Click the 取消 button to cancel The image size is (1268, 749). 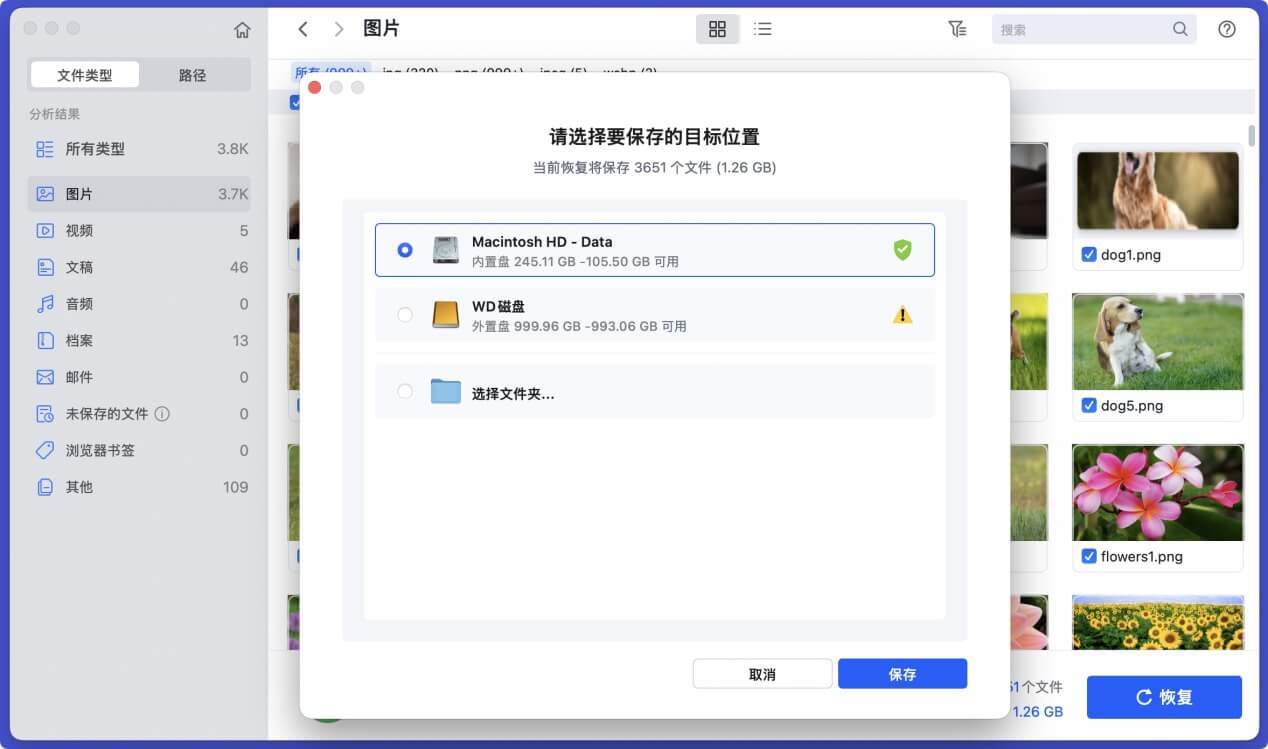[762, 673]
